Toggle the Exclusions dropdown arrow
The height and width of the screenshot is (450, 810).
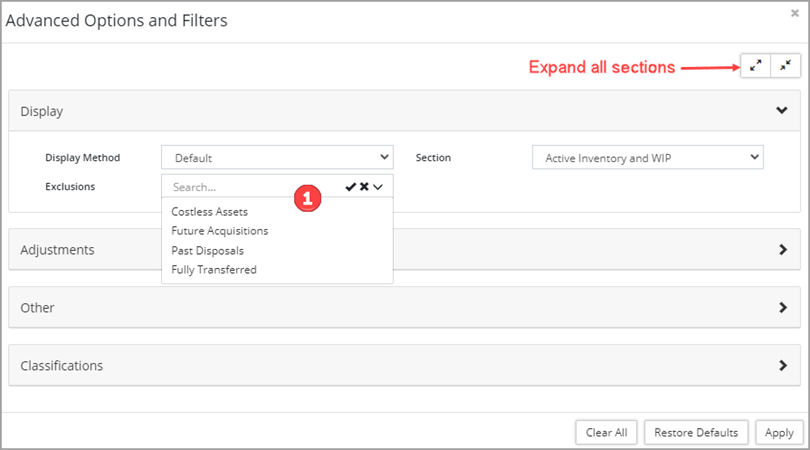pyautogui.click(x=379, y=187)
